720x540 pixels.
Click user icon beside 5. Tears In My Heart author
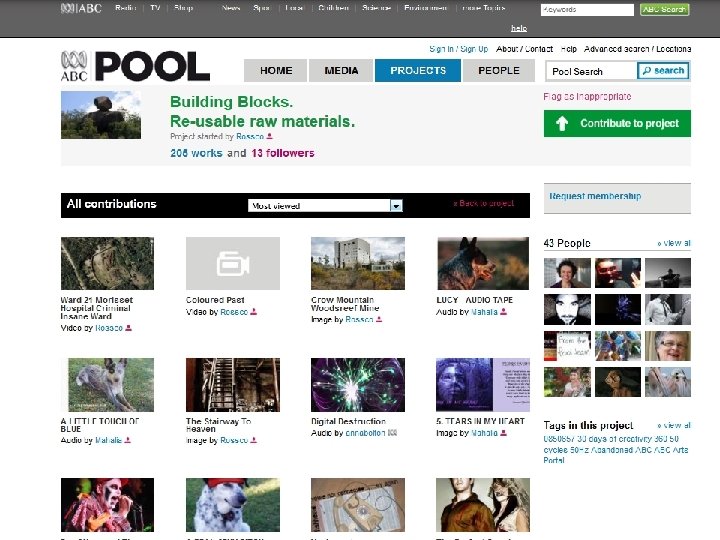(x=504, y=433)
